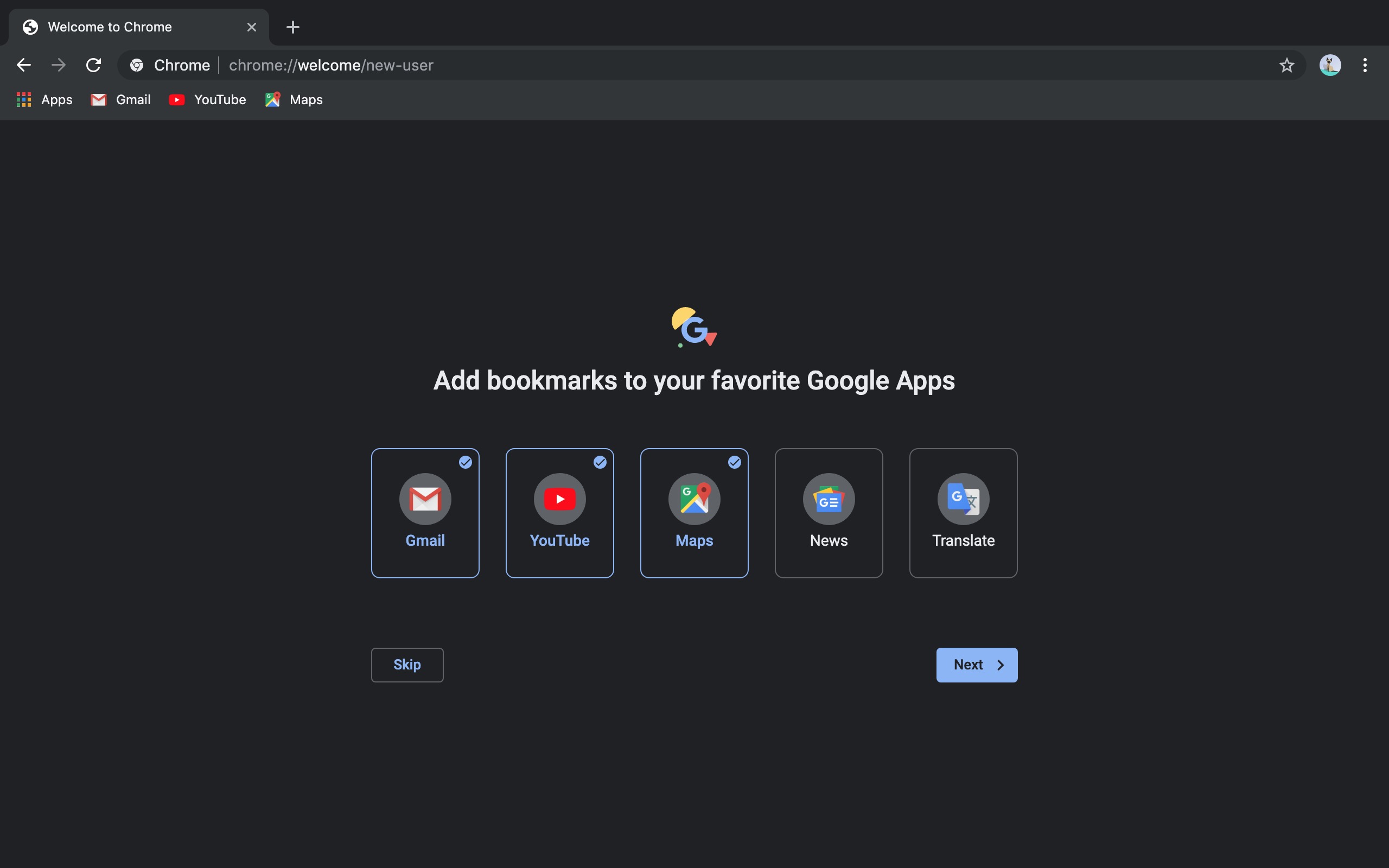This screenshot has height=868, width=1389.
Task: Select the Translate app card icon
Action: pos(963,499)
